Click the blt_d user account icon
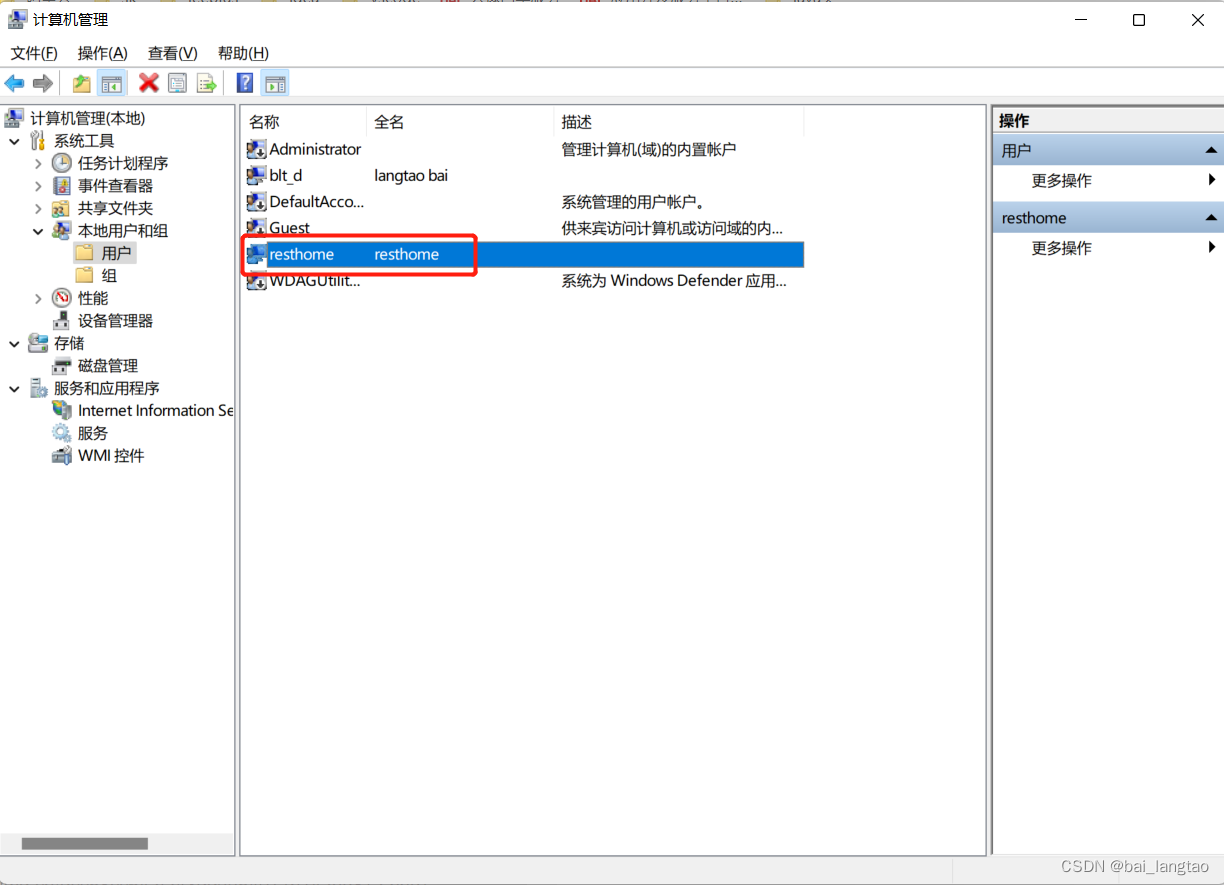This screenshot has width=1224, height=885. point(256,175)
